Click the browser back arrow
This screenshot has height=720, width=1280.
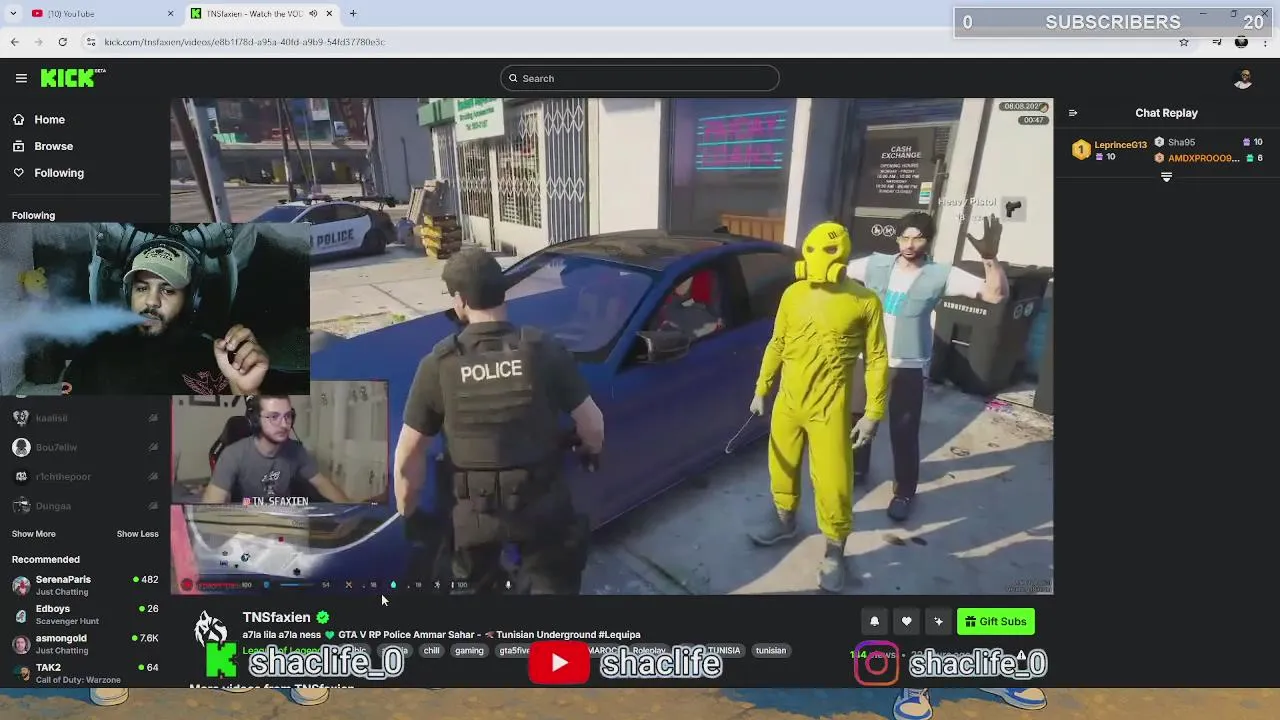[x=14, y=42]
